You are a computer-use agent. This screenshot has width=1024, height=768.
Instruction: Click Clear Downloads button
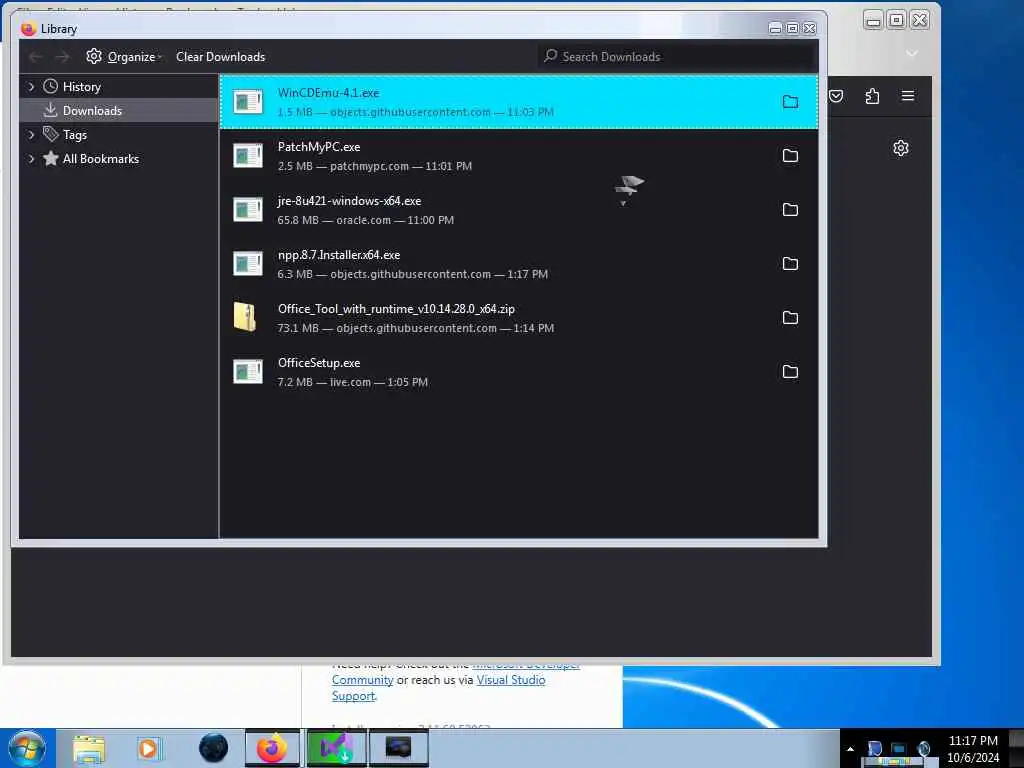[221, 57]
